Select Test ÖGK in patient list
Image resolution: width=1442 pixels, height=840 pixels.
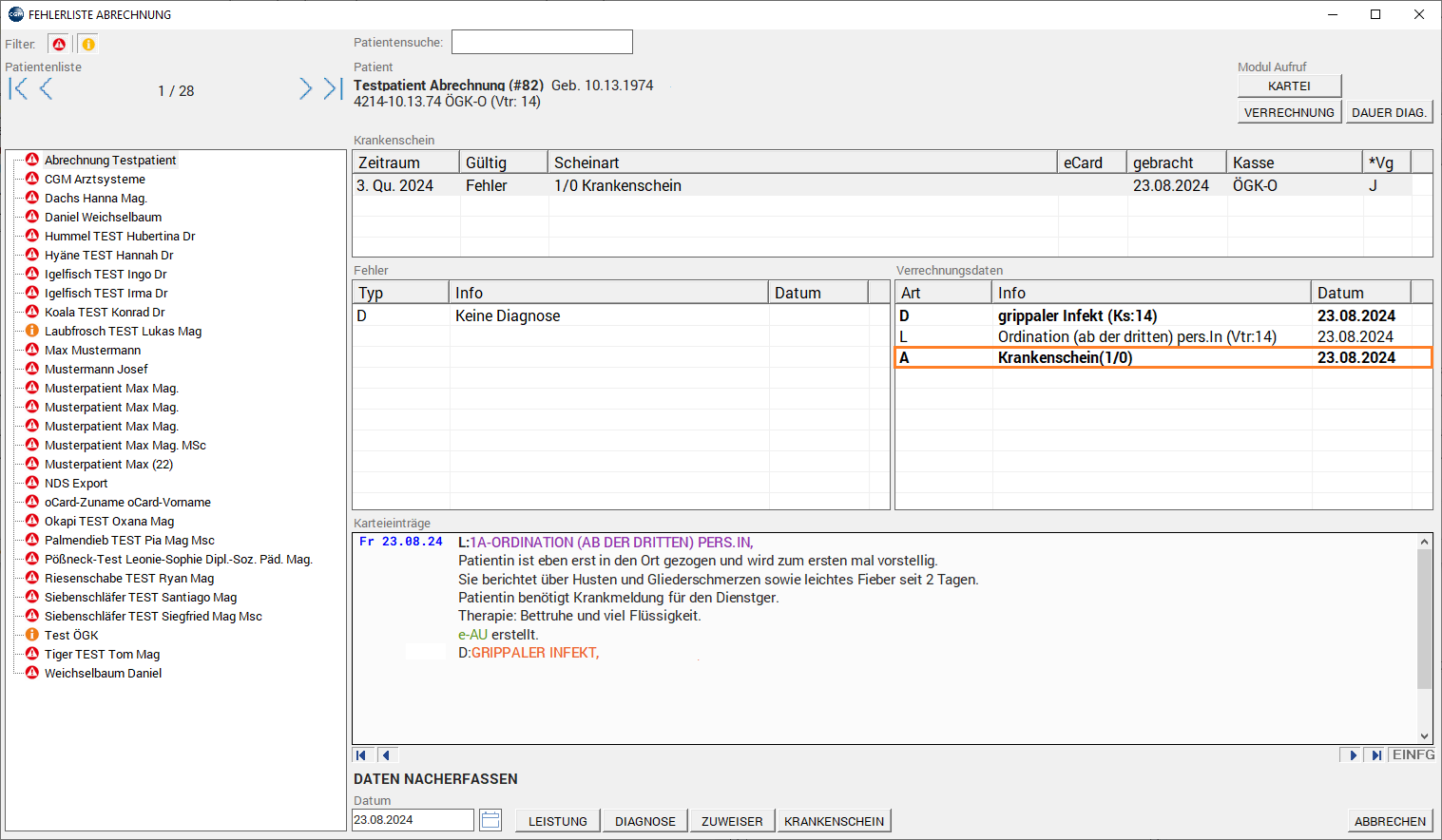point(71,636)
